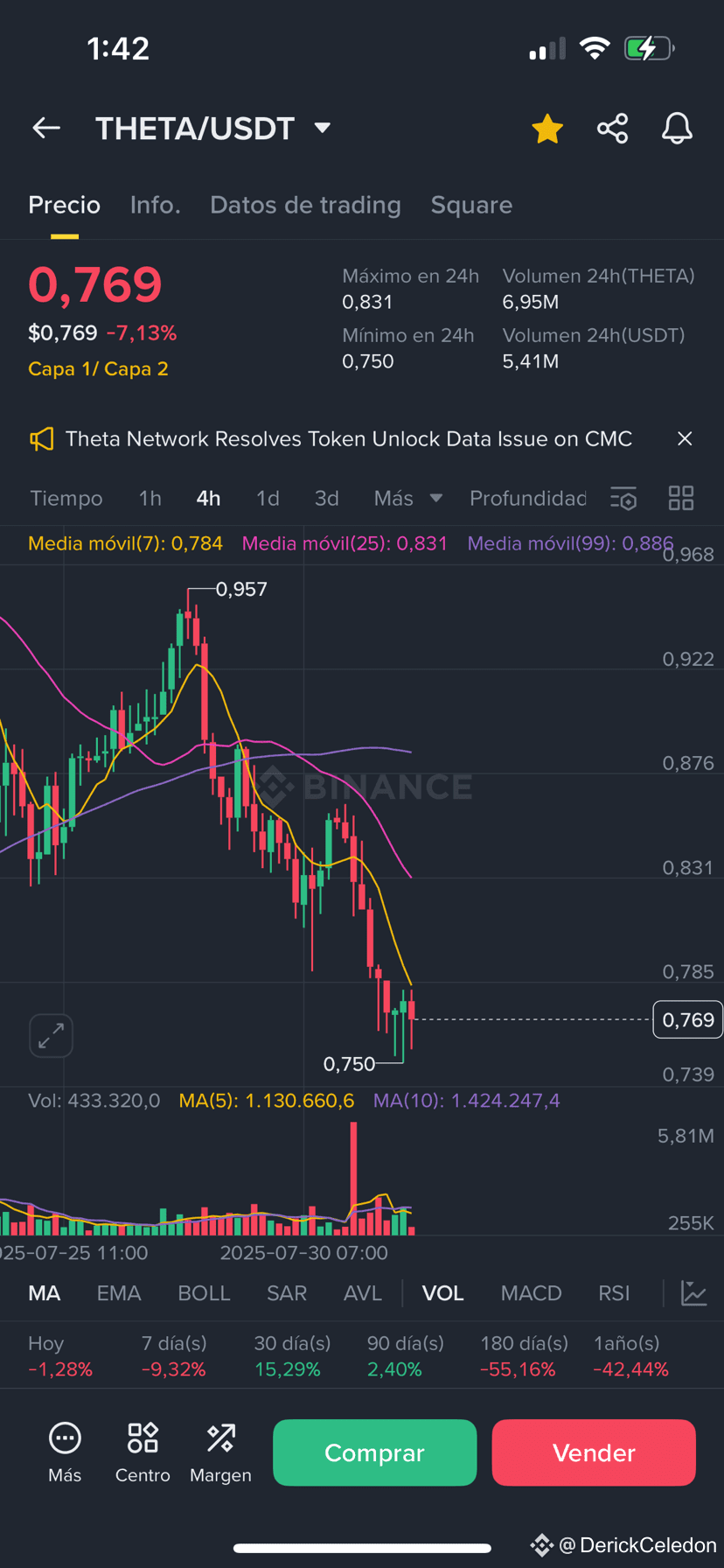The image size is (724, 1568).
Task: Tap the MA(10): 1.424.247,4 volume label
Action: pos(467,1101)
